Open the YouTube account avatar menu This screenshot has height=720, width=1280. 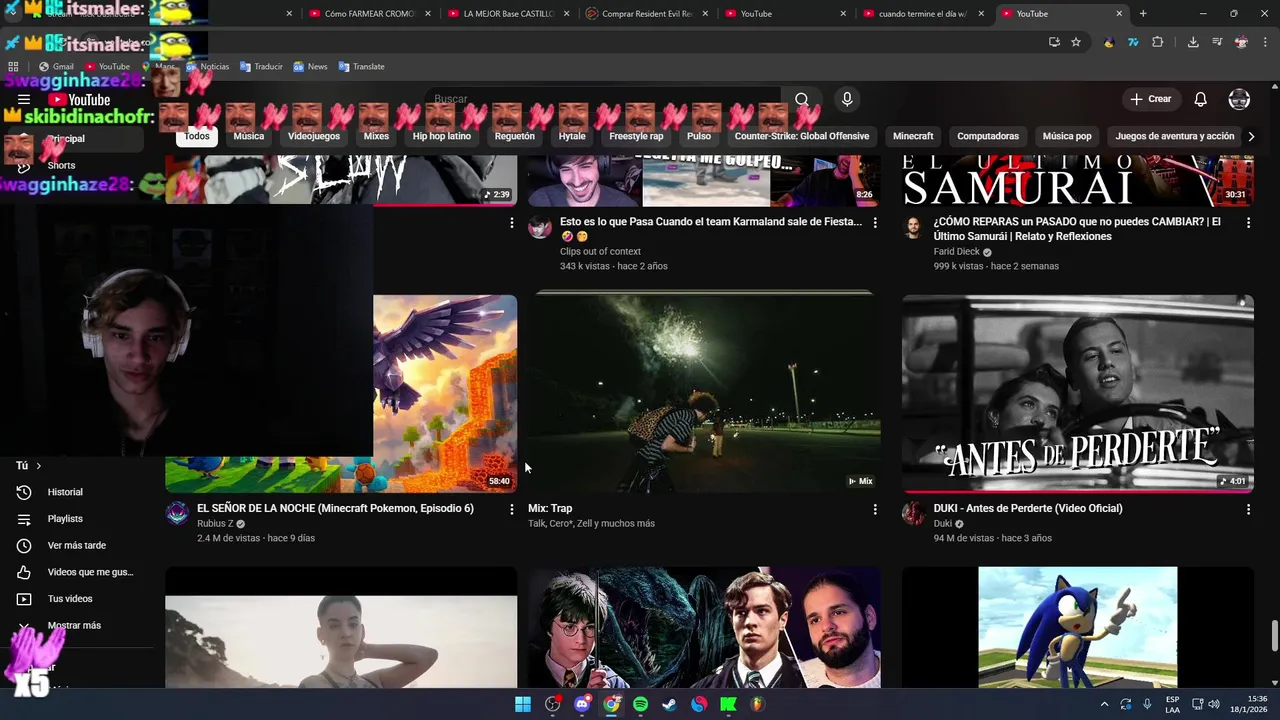point(1239,99)
